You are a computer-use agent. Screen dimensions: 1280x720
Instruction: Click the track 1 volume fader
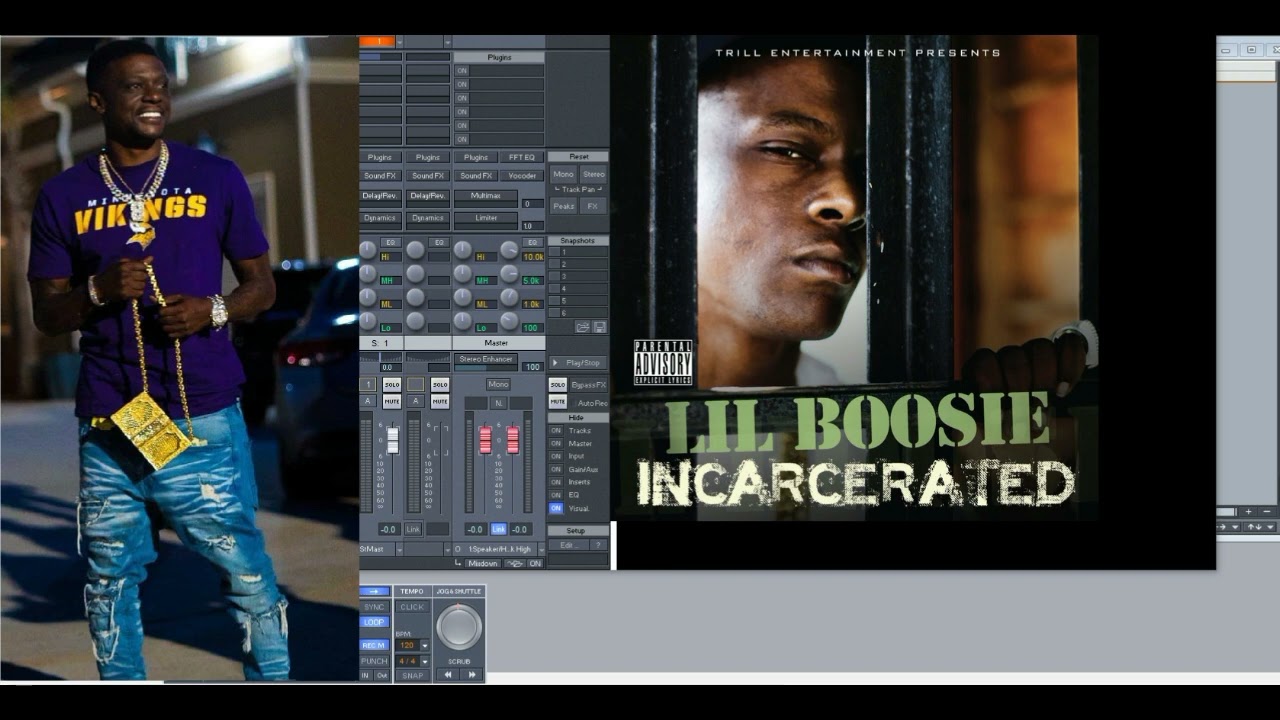click(x=392, y=440)
